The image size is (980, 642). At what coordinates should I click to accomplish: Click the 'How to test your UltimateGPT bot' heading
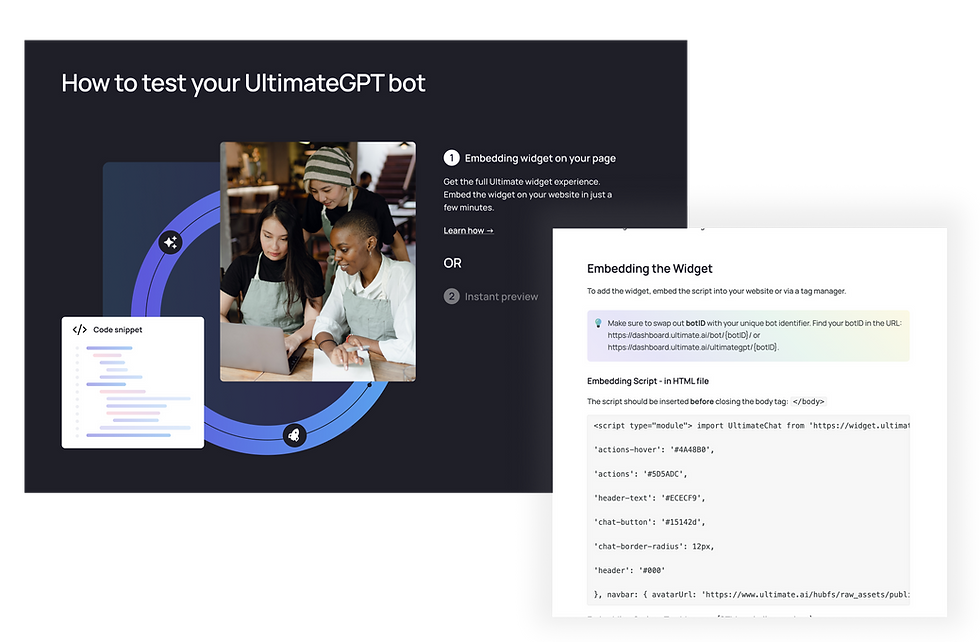243,83
